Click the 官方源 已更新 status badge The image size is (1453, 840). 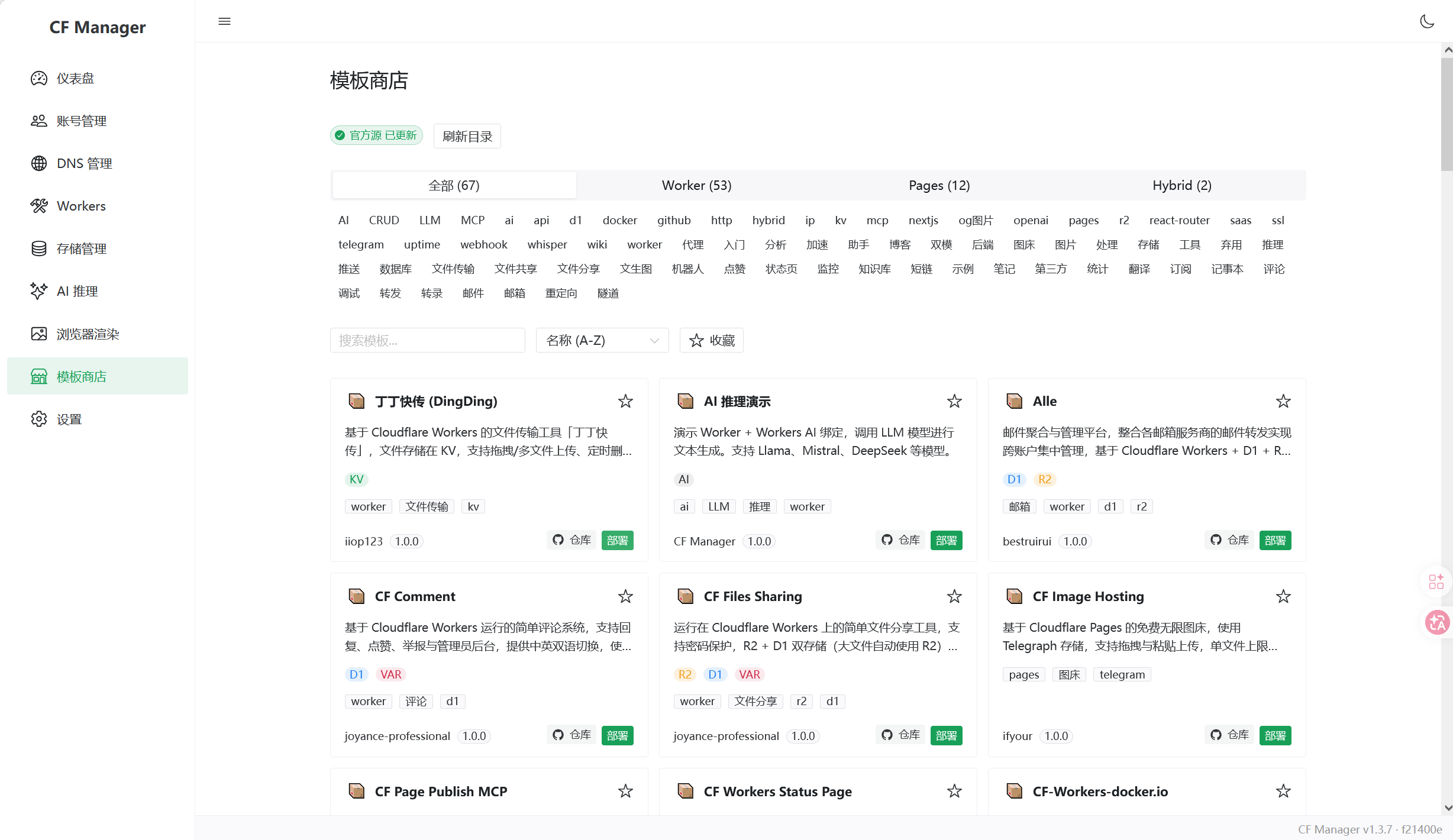[377, 135]
